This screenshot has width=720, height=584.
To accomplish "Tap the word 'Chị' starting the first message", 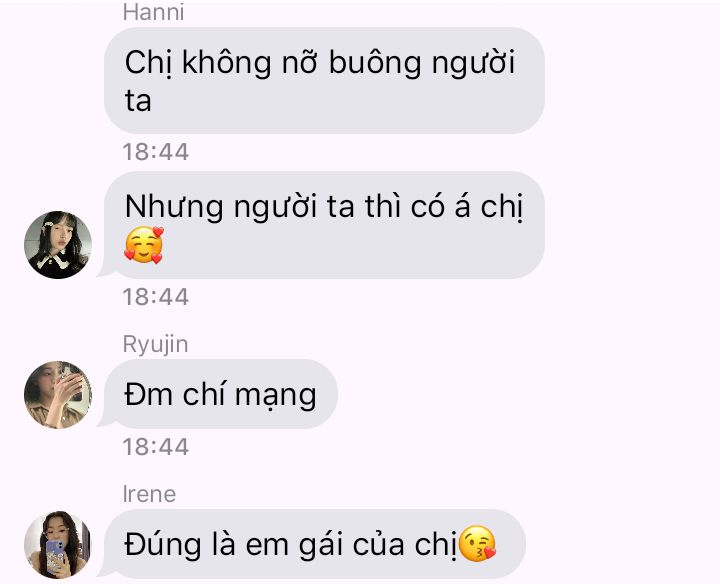I will 147,63.
